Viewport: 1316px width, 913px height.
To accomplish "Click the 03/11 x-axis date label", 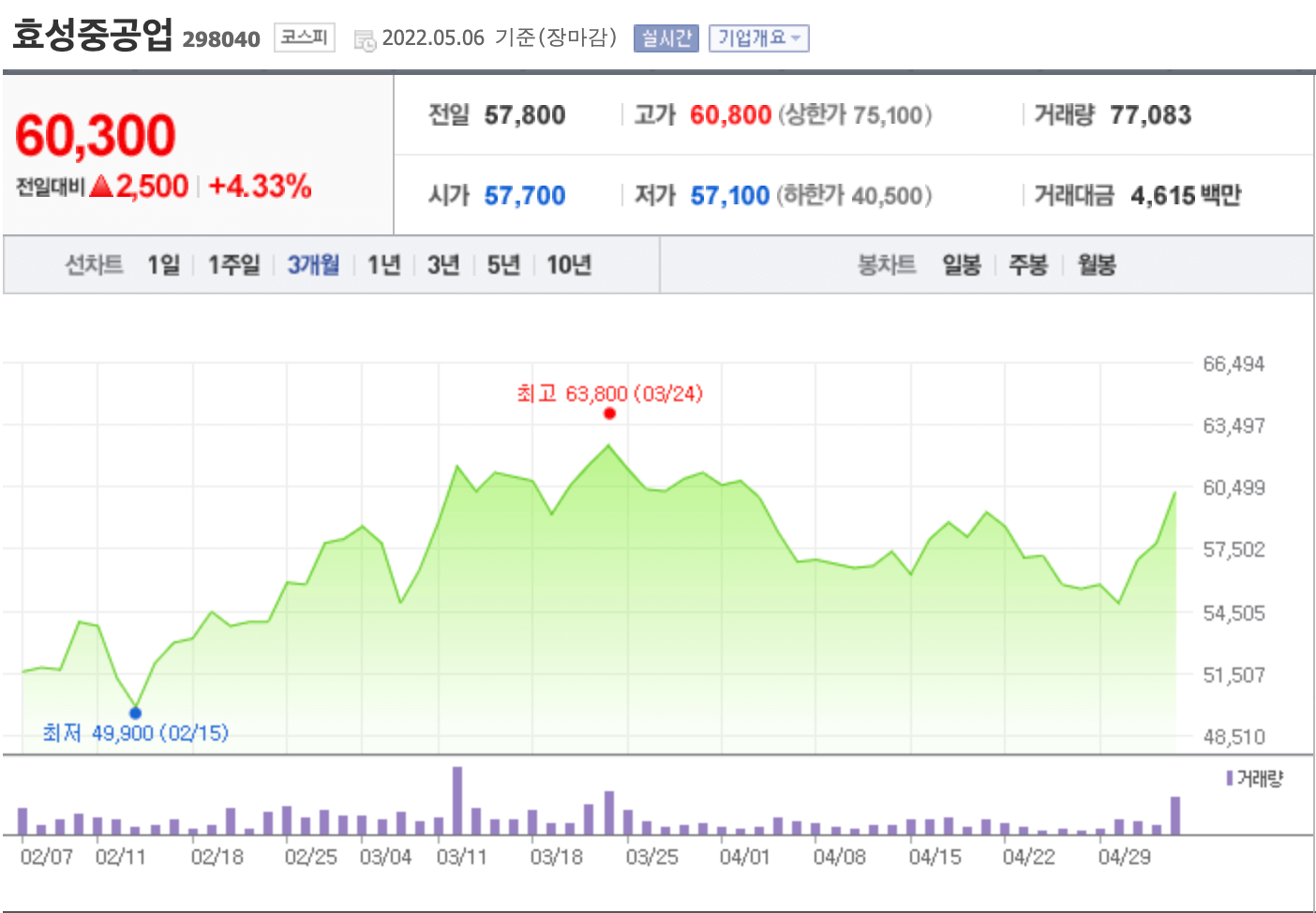I will (x=462, y=857).
